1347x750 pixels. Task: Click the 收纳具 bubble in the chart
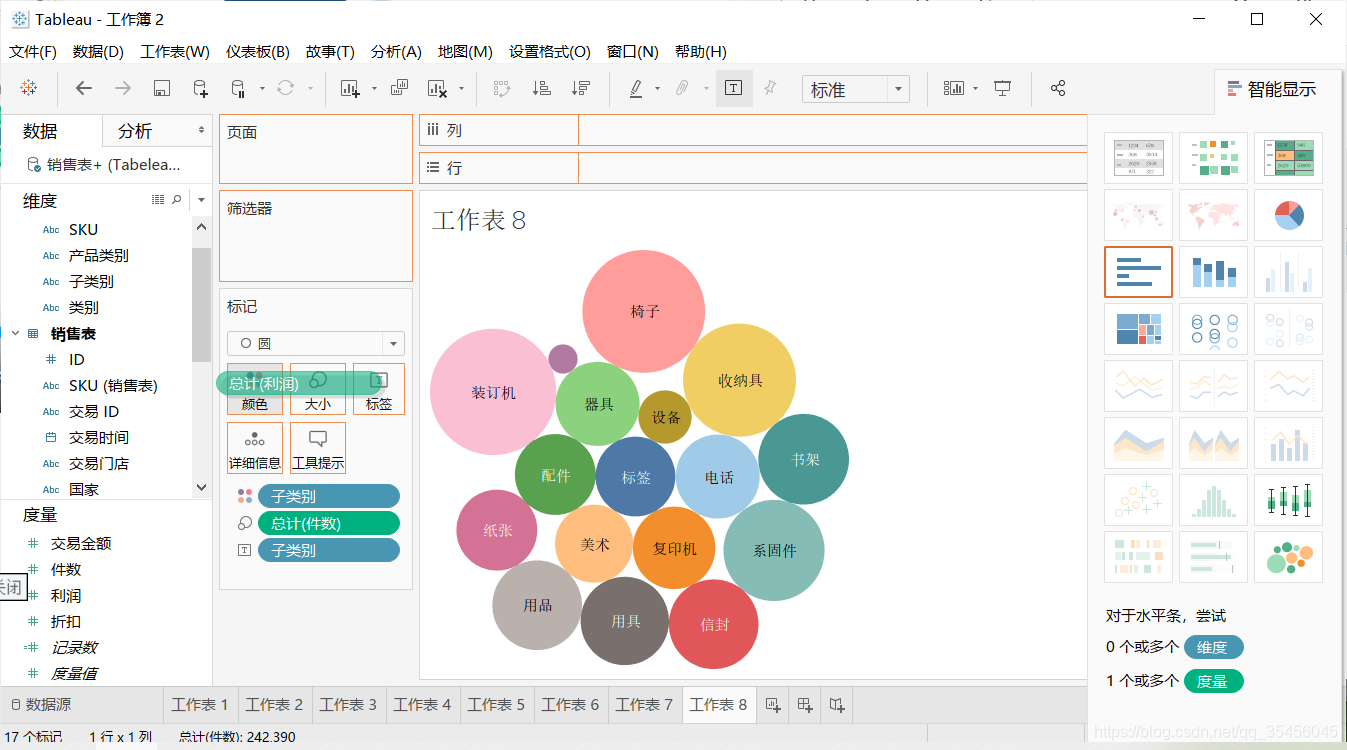pos(739,380)
